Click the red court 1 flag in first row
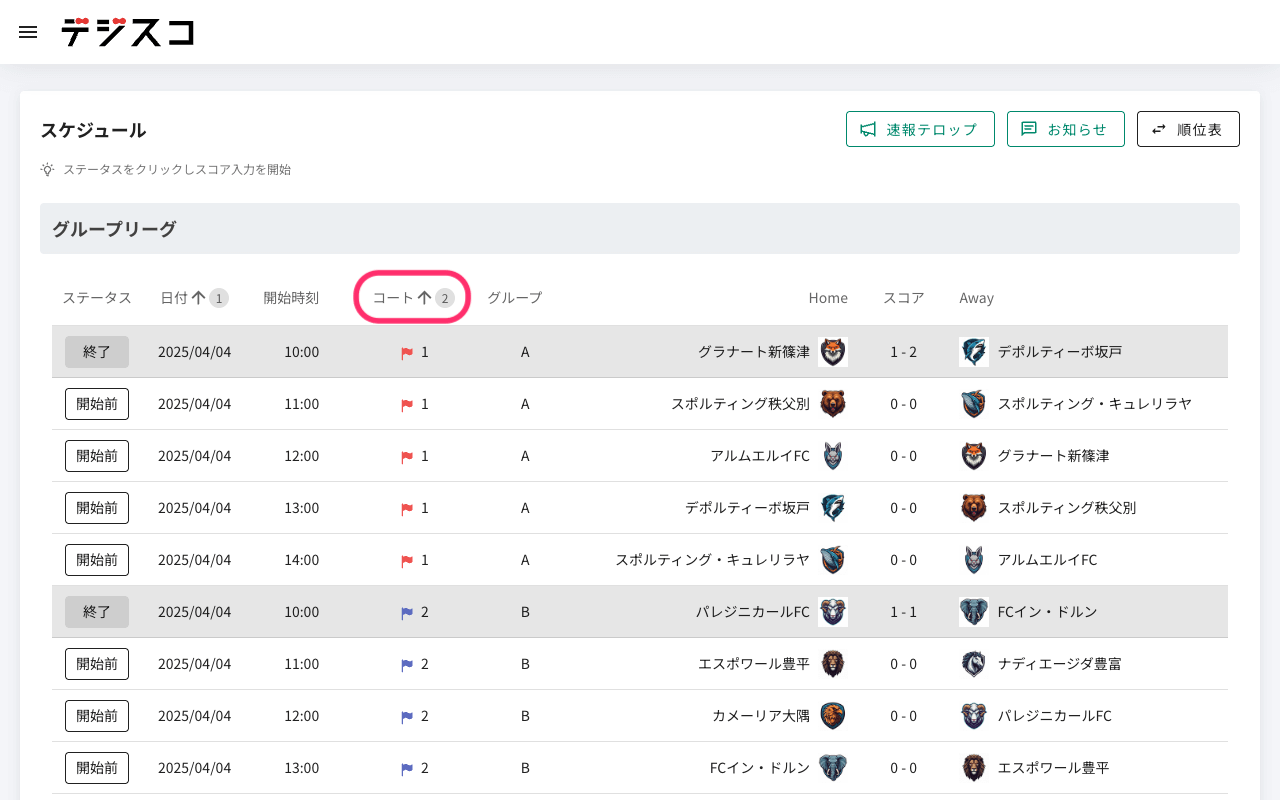Screen dimensions: 1280x800 point(407,353)
